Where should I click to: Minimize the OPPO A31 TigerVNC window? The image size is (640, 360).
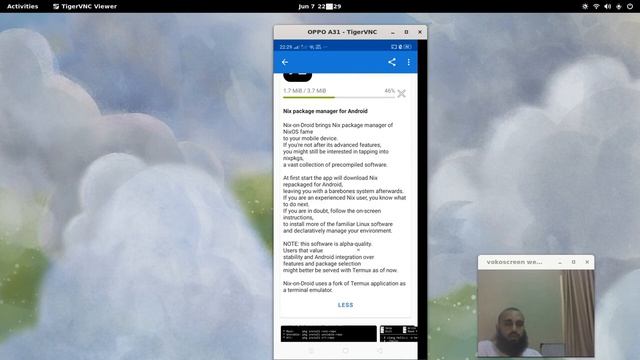pos(393,32)
